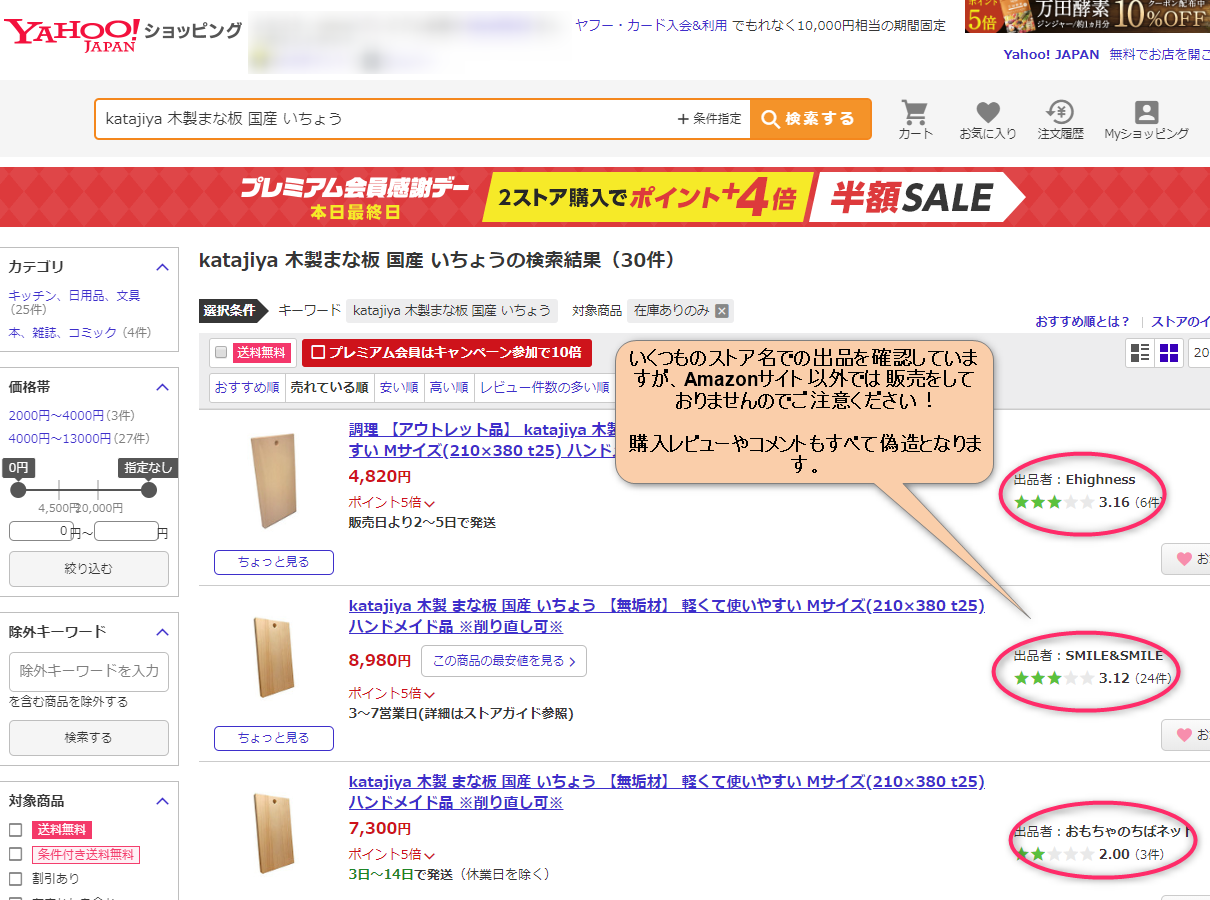1210x900 pixels.
Task: Focus the minimum price input box
Action: 41,531
